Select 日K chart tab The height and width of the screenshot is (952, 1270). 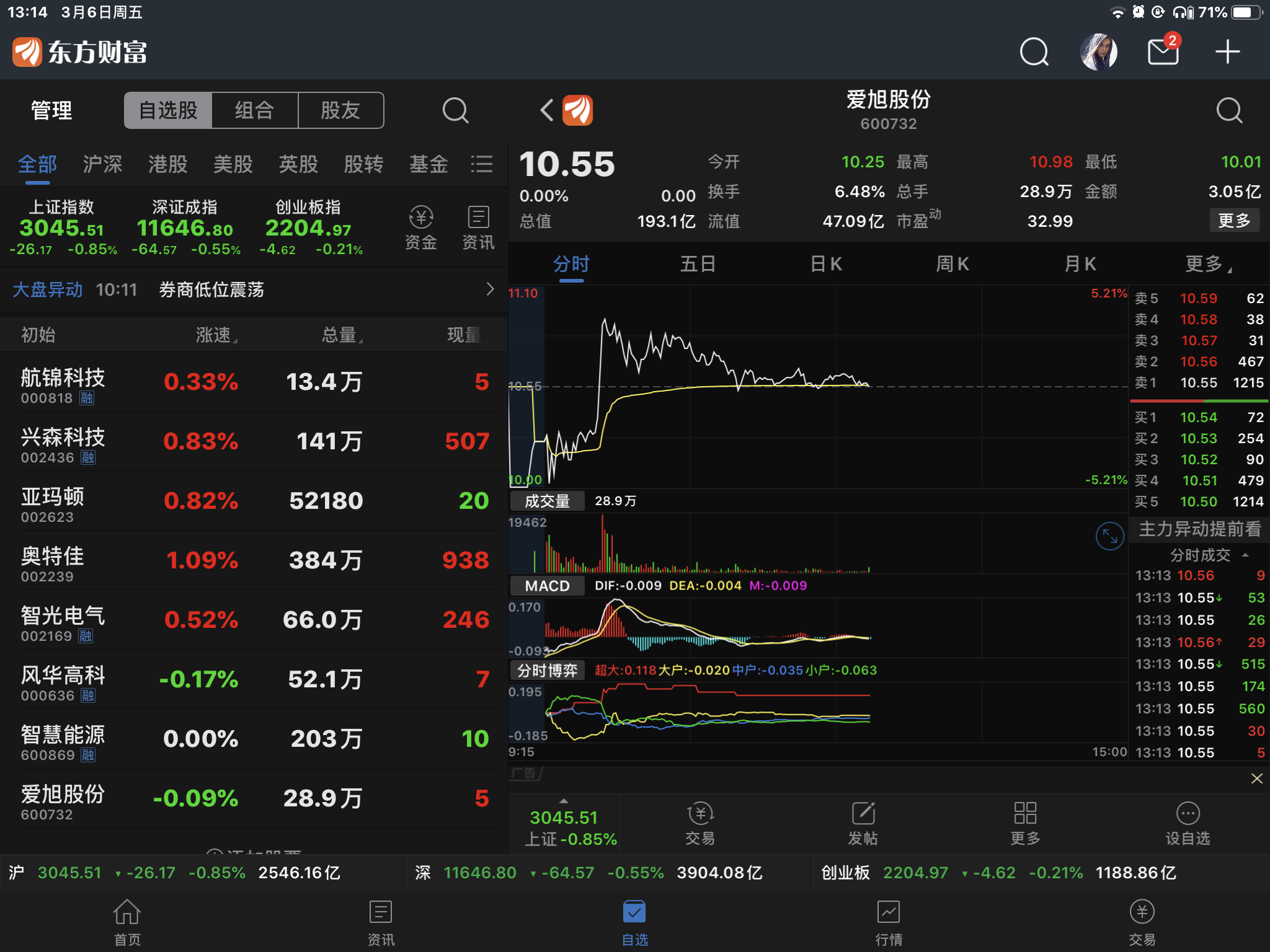coord(826,264)
